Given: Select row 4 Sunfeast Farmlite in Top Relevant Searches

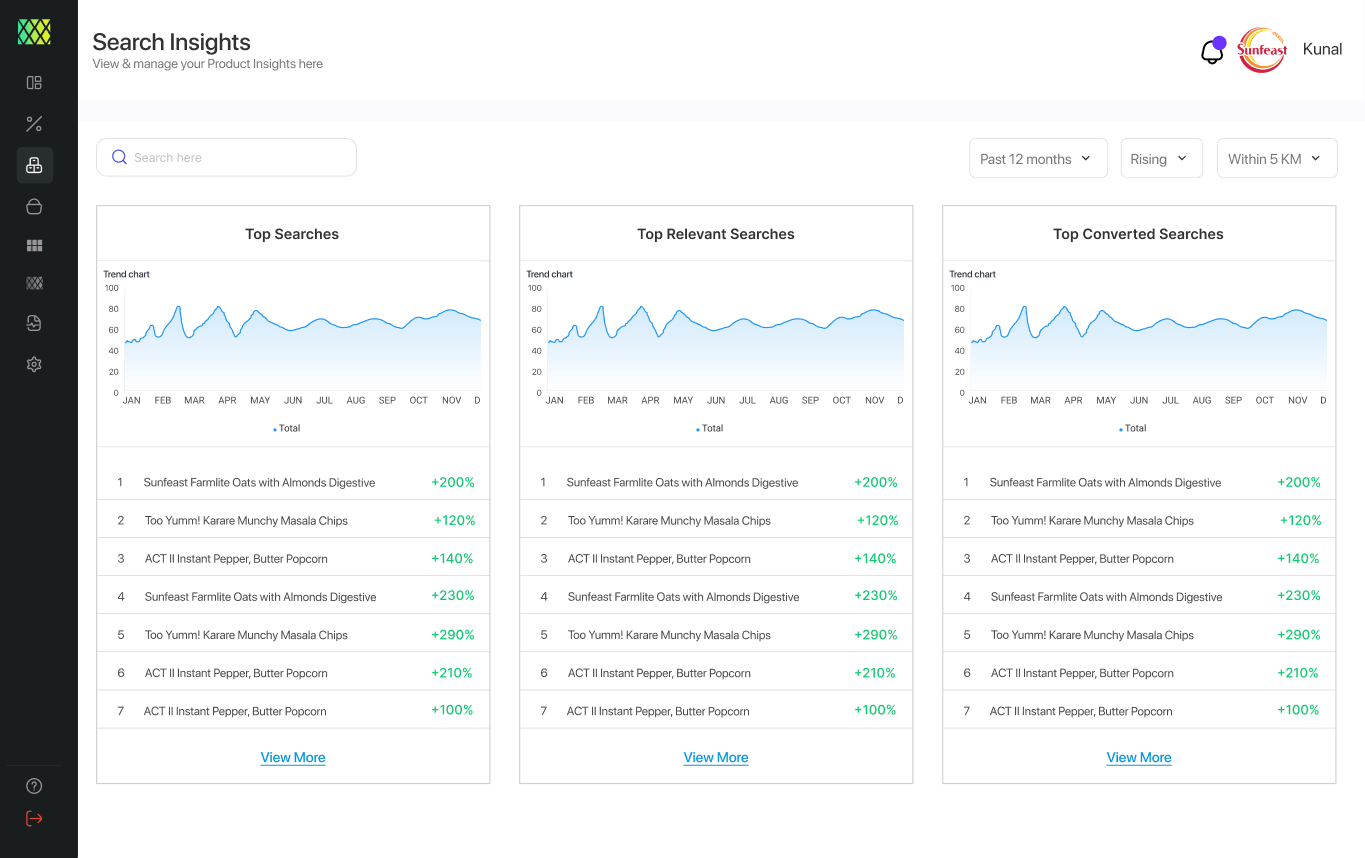Looking at the screenshot, I should [716, 596].
